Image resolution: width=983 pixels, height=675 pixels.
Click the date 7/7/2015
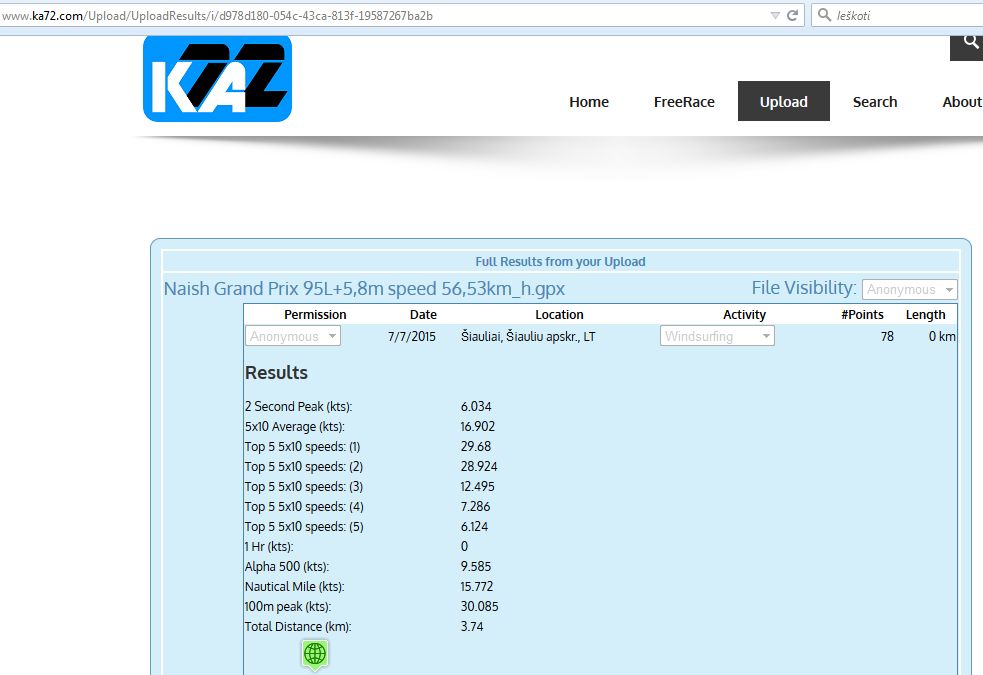click(x=411, y=337)
